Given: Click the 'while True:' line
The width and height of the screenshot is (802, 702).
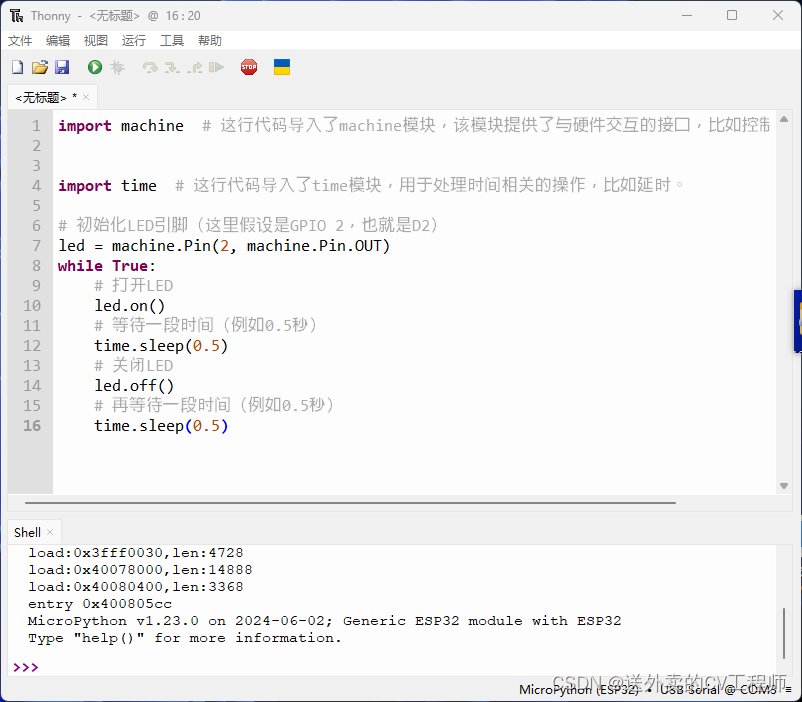Looking at the screenshot, I should coord(106,266).
